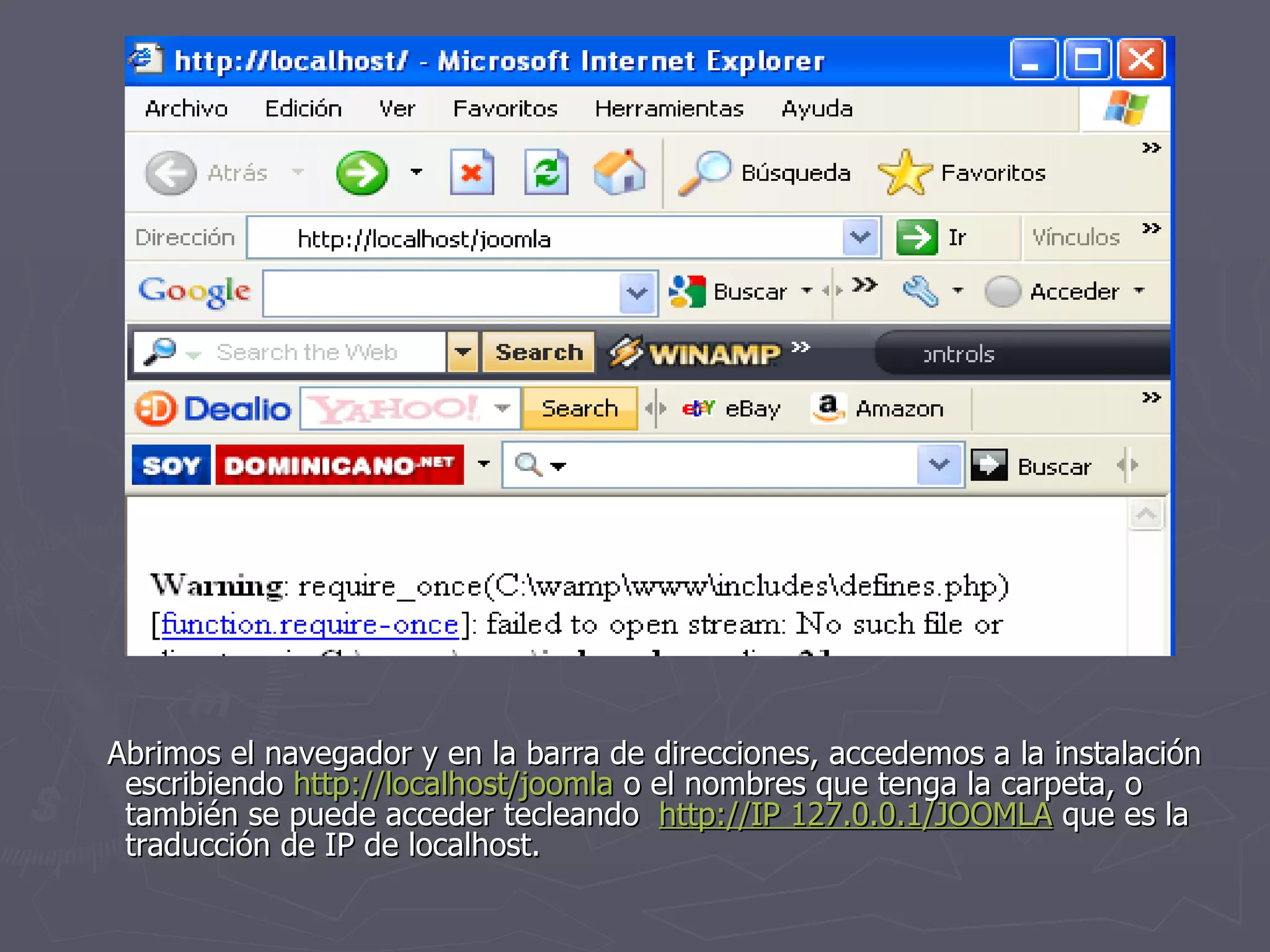Go to the home page icon
The width and height of the screenshot is (1270, 952).
pos(619,172)
